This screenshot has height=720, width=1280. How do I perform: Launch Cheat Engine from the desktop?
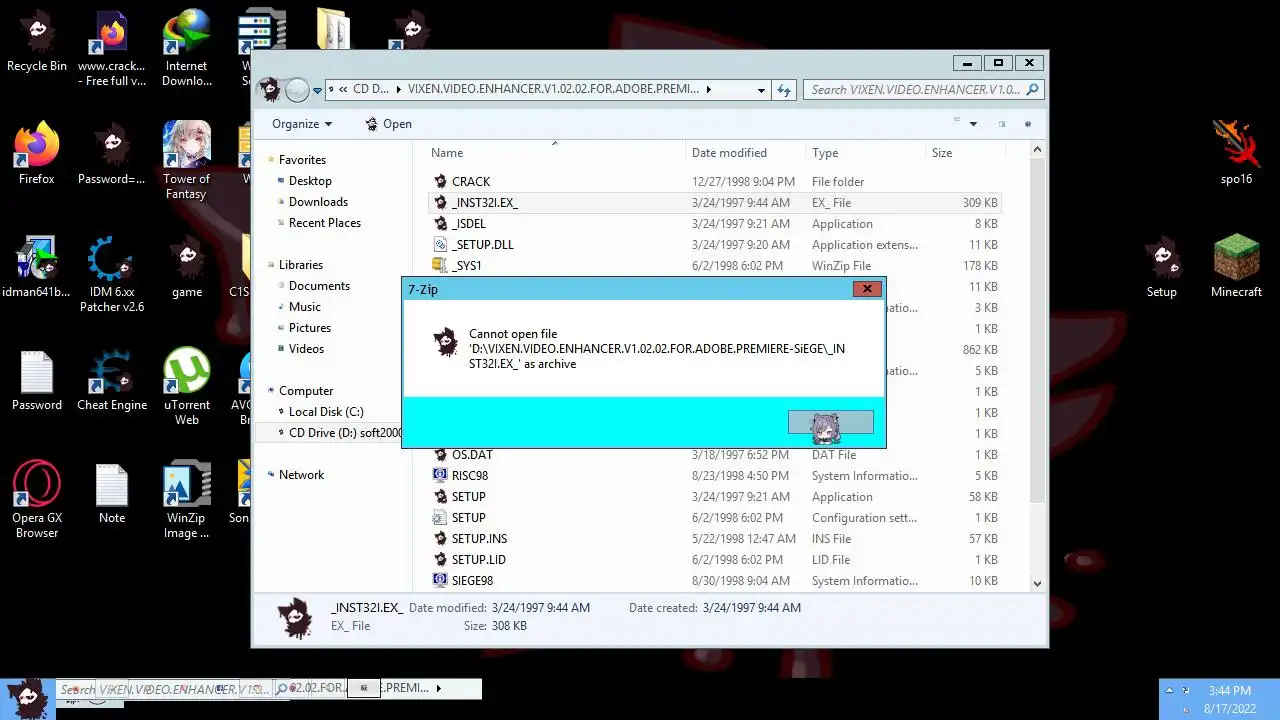[x=112, y=381]
